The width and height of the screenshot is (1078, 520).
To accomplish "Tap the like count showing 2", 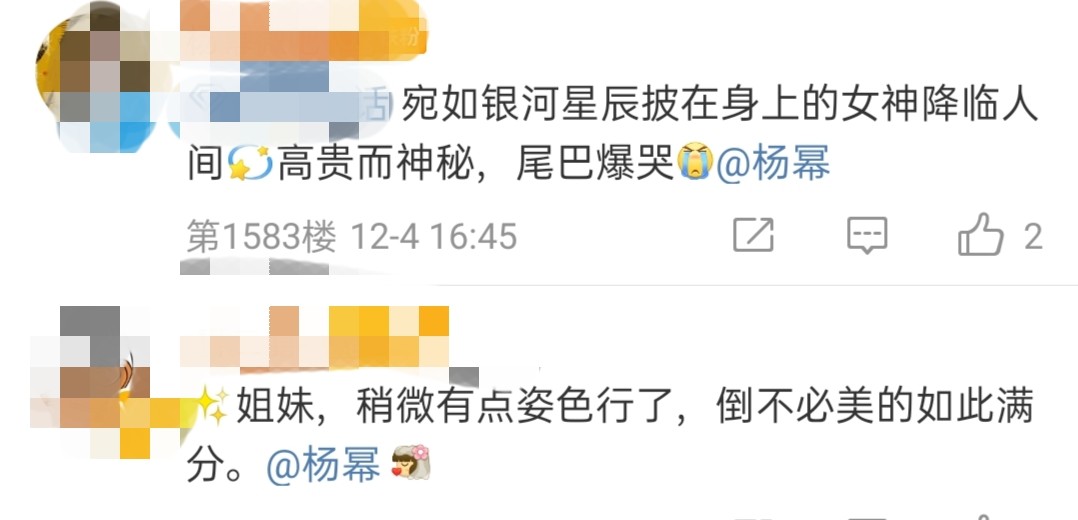I will 1033,237.
